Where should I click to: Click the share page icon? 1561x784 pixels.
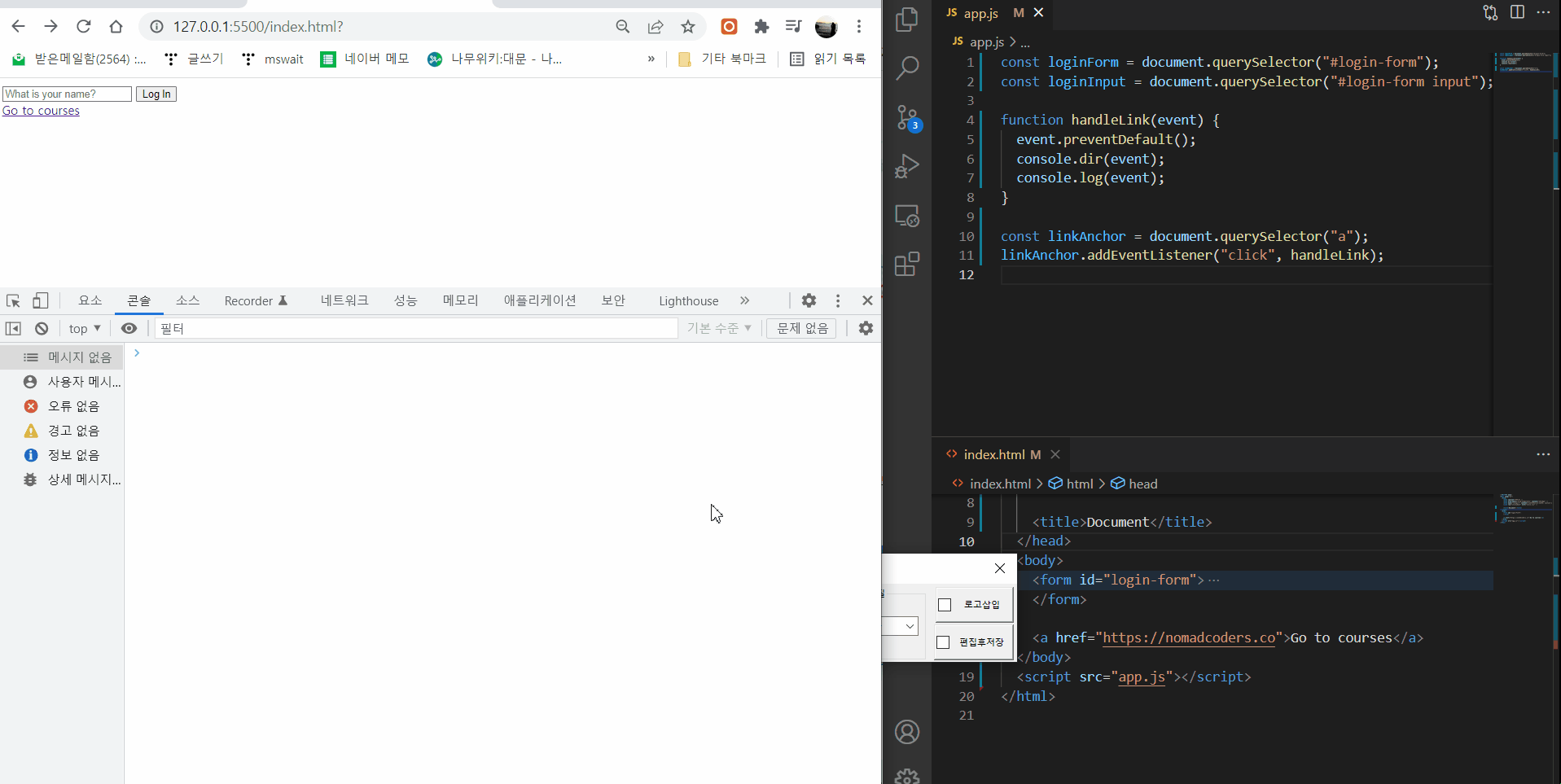[x=656, y=27]
